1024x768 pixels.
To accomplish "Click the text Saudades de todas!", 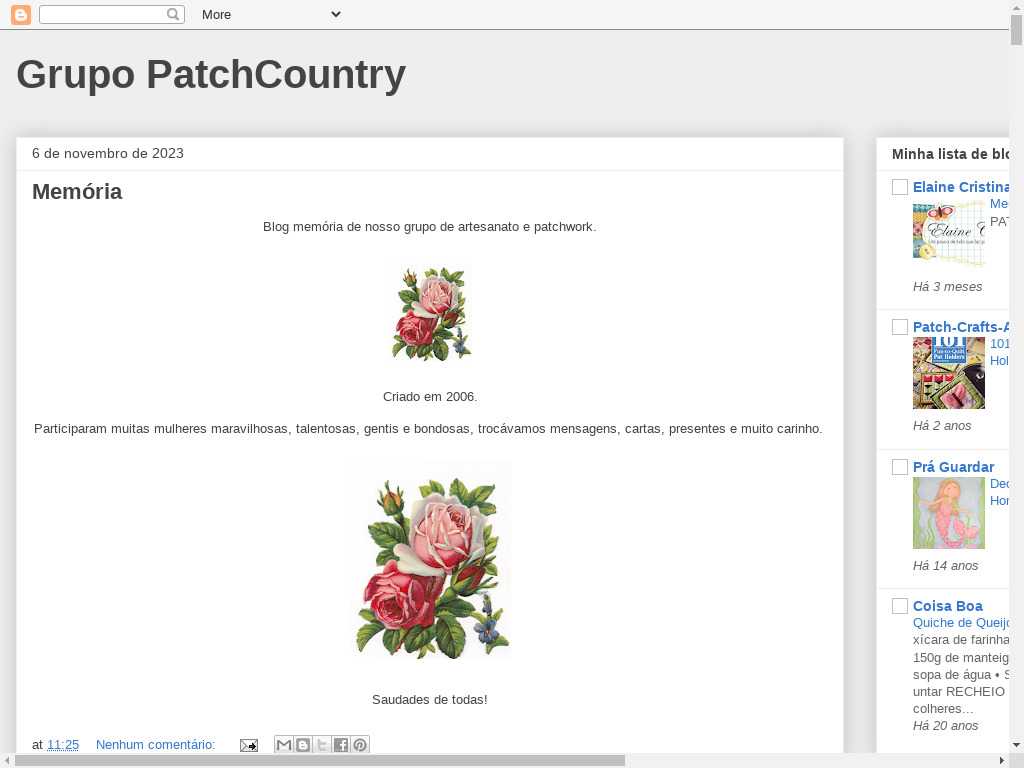I will pos(430,699).
